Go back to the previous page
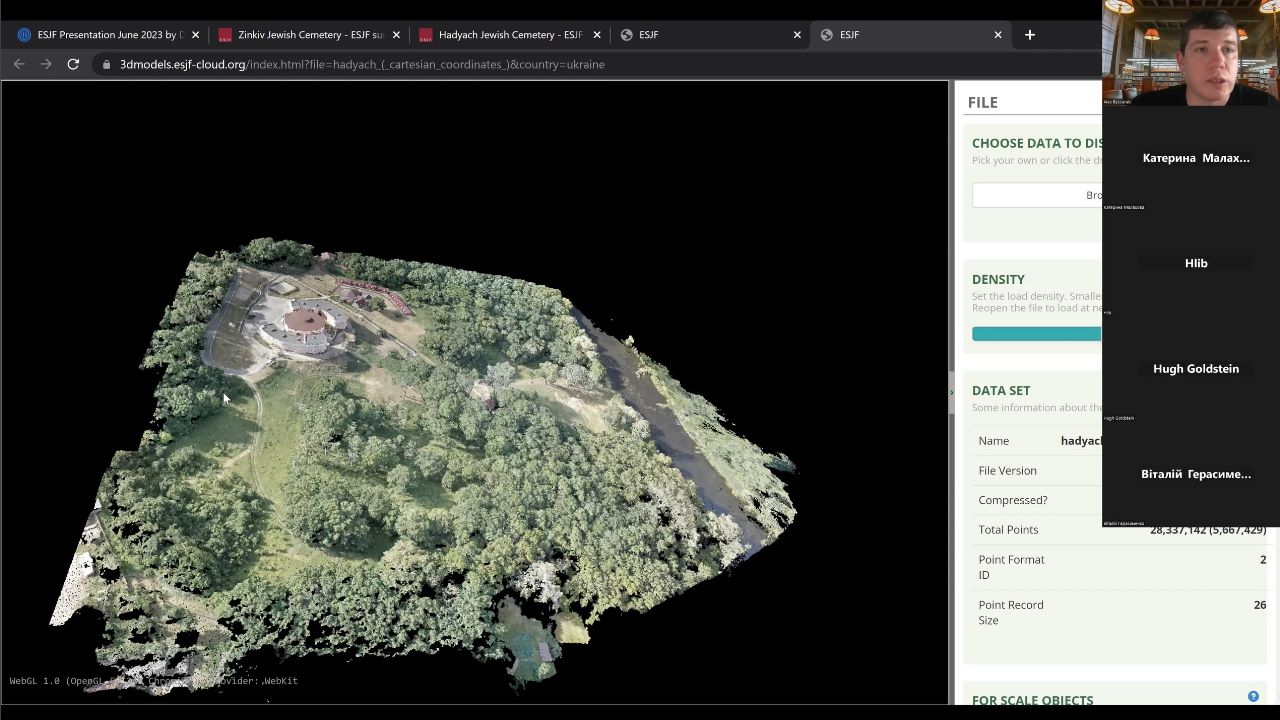 tap(19, 64)
